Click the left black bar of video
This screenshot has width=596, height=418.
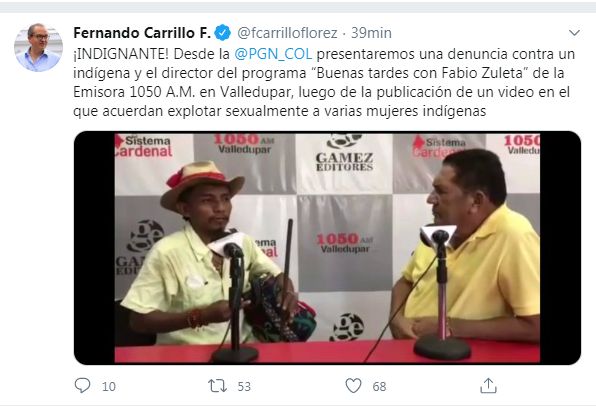pos(95,248)
